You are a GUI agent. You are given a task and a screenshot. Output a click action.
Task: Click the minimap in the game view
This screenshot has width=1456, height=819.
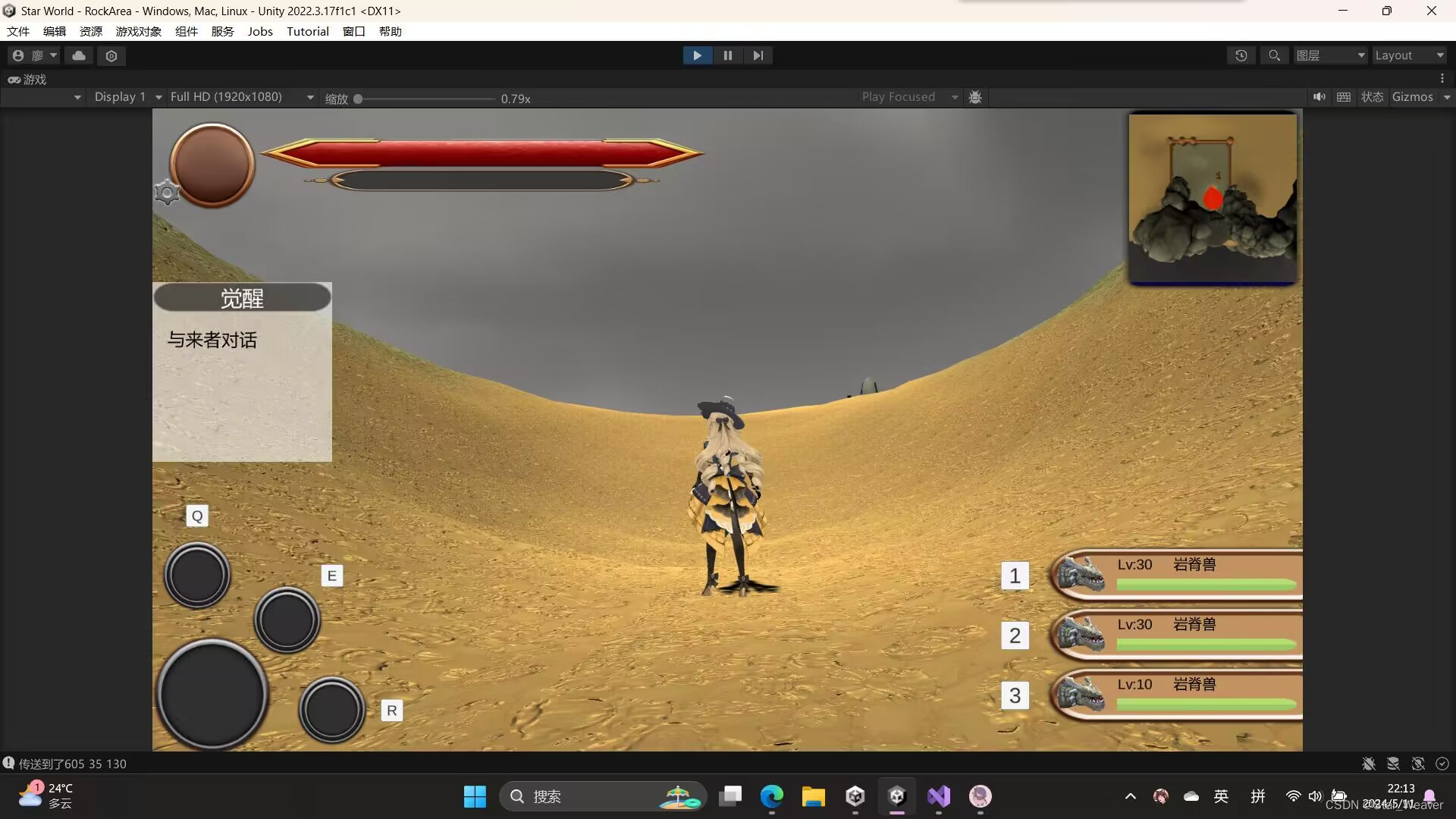coord(1213,199)
